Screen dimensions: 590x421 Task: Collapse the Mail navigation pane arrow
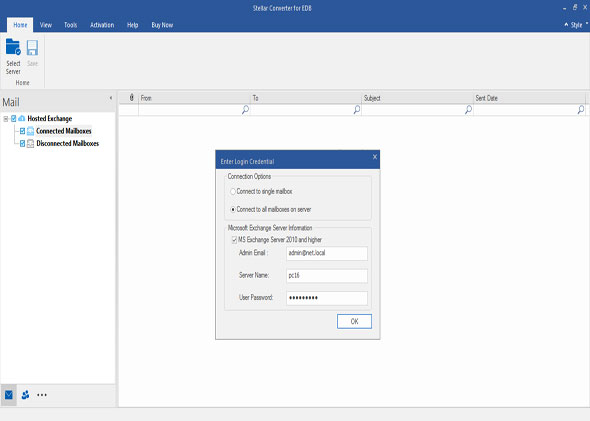click(111, 98)
